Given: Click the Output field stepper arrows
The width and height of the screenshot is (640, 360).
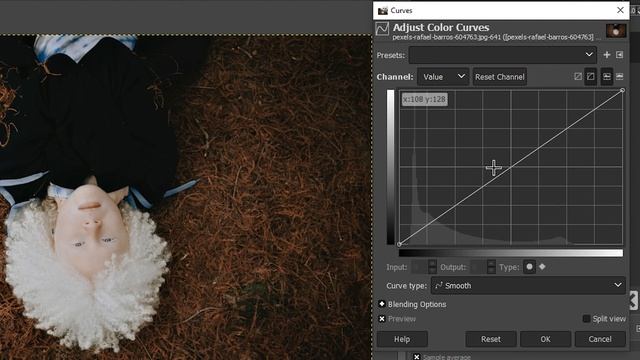Looking at the screenshot, I should pyautogui.click(x=491, y=267).
